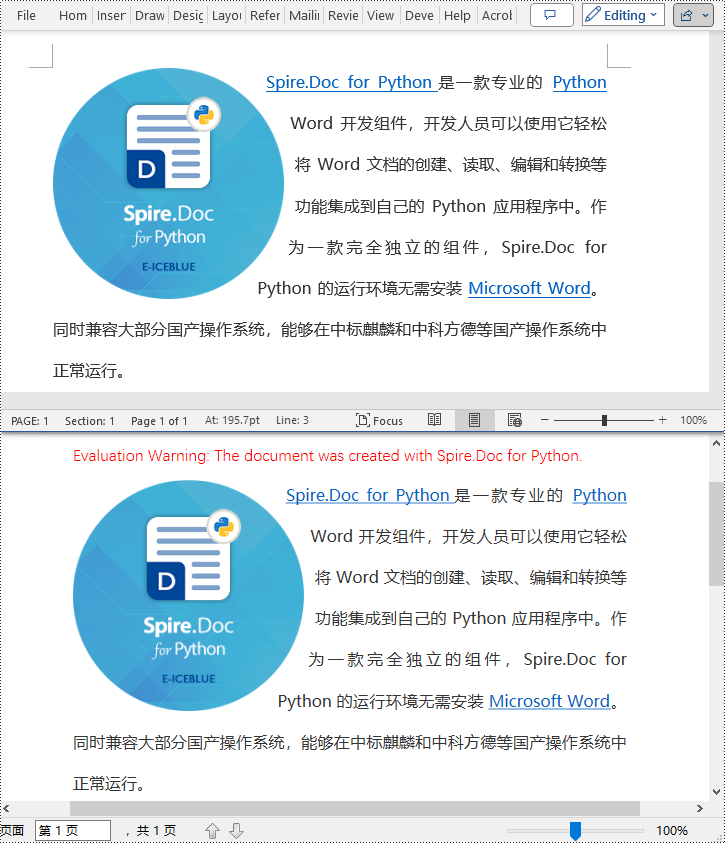This screenshot has height=843, width=725.
Task: Open the Layout ribbon tab
Action: click(227, 16)
